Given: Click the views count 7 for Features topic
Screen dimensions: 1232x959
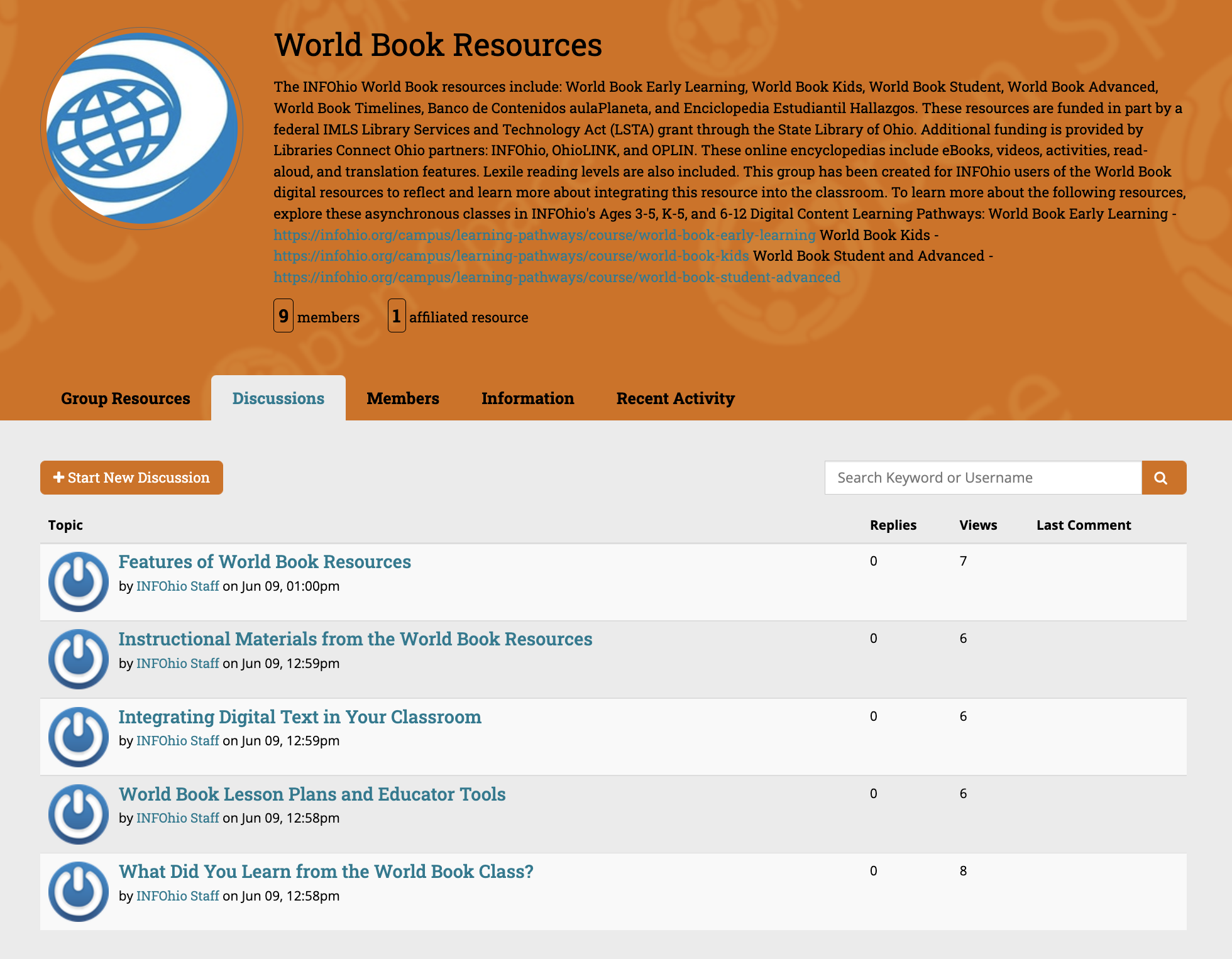Looking at the screenshot, I should pos(963,561).
